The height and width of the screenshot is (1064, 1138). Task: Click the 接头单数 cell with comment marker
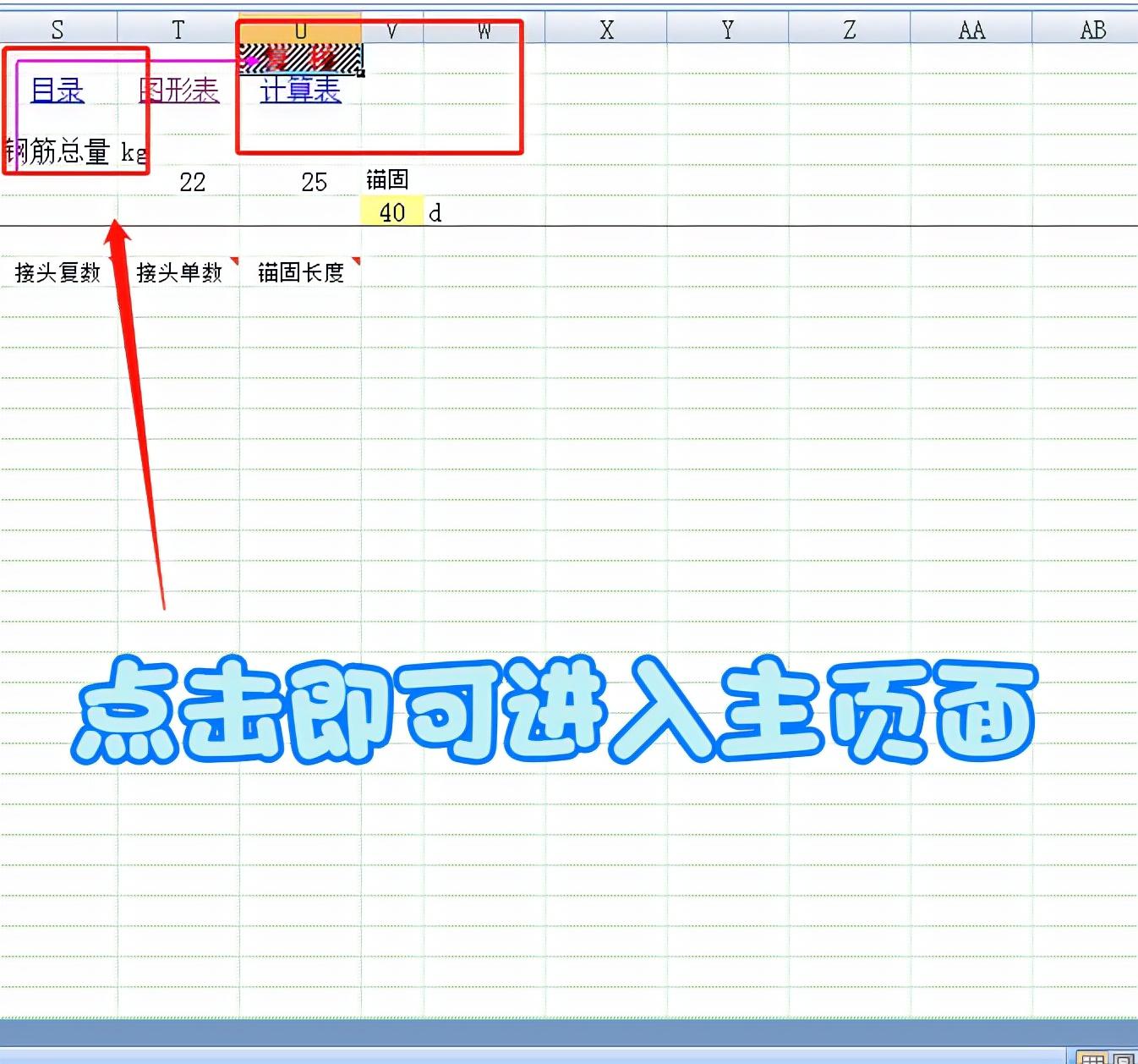[x=178, y=272]
